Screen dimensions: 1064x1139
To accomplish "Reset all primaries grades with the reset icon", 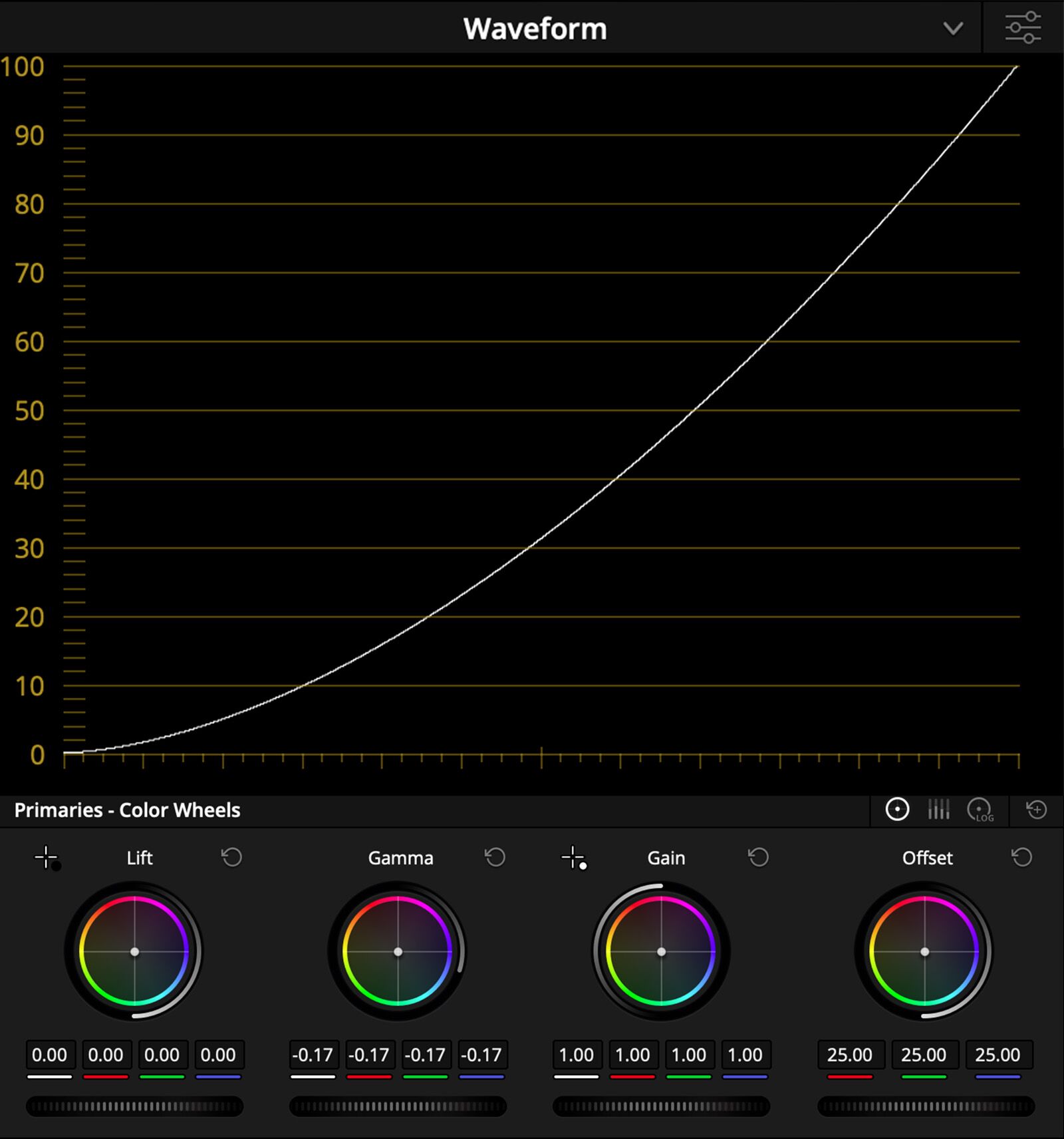I will click(1034, 810).
